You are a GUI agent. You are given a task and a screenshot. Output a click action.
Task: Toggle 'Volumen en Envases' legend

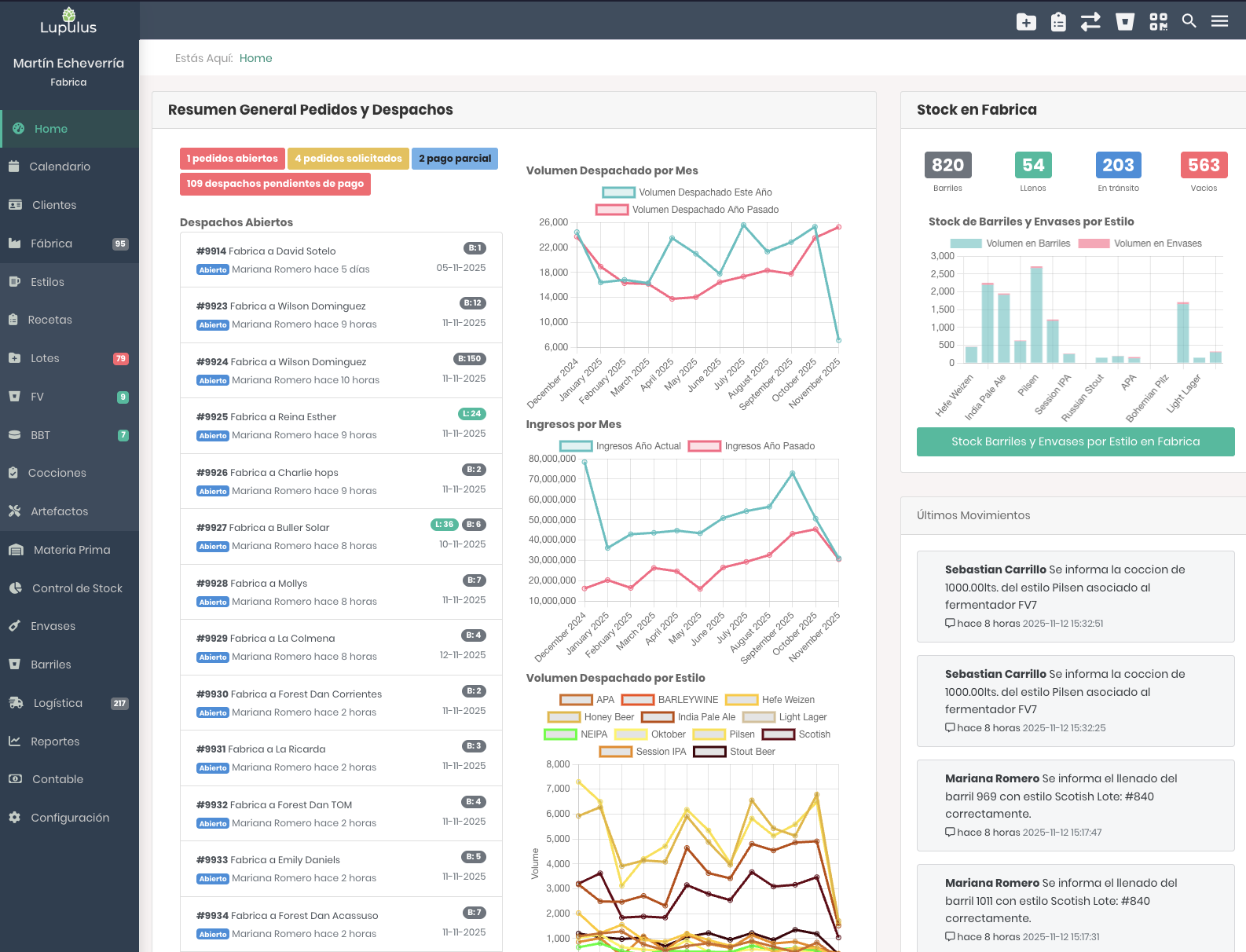(1140, 243)
